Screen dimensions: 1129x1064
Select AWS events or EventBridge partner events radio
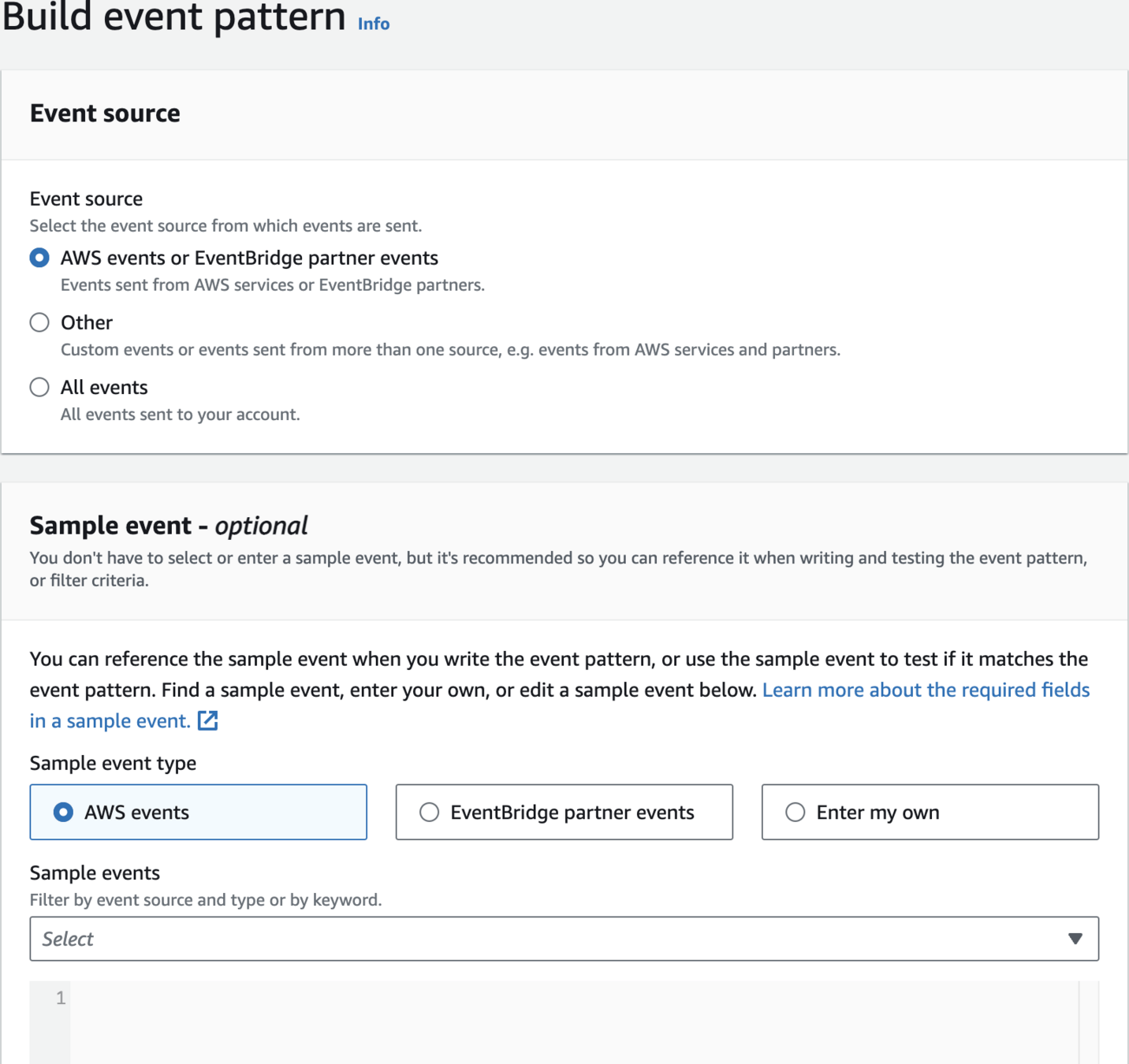tap(39, 258)
